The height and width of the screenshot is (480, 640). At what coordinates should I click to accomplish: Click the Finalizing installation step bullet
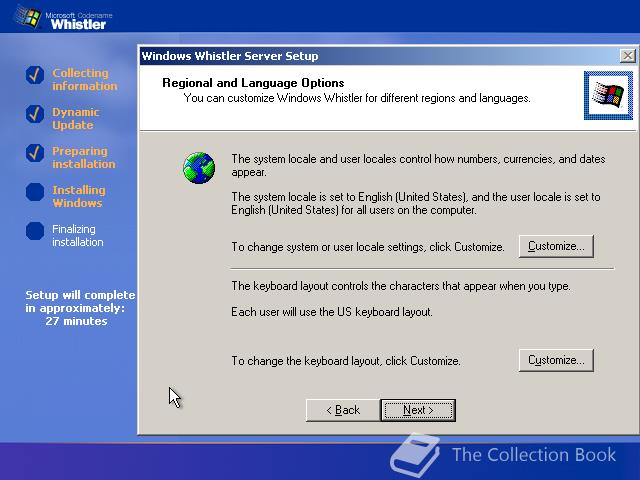coord(35,231)
